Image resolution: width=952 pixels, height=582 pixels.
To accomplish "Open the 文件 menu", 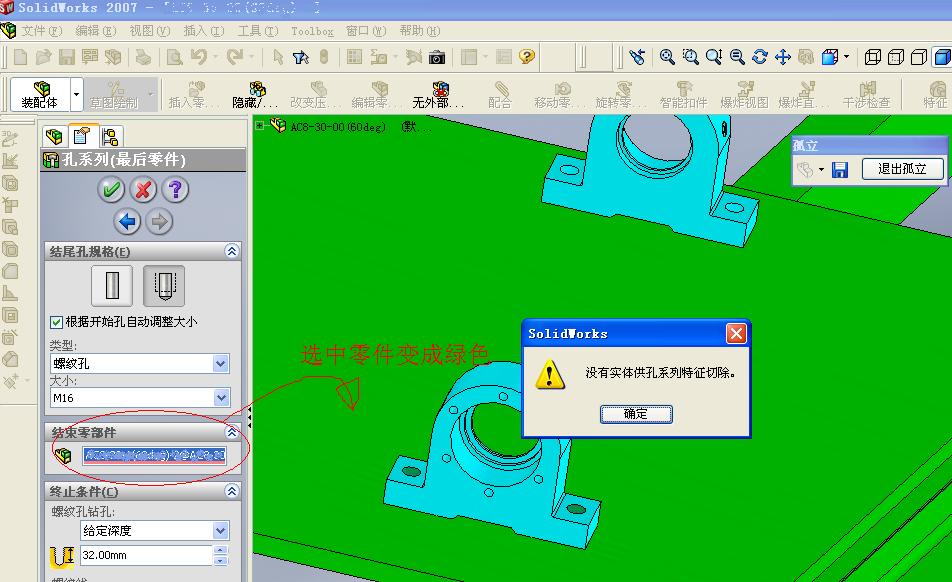I will pyautogui.click(x=42, y=31).
